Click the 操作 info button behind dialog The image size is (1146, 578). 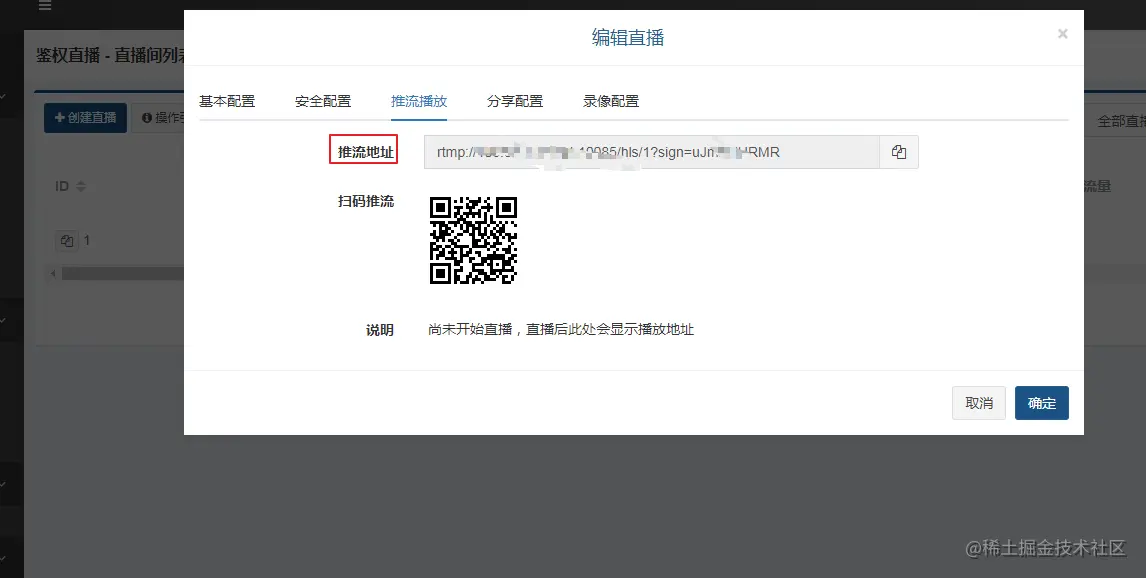159,118
